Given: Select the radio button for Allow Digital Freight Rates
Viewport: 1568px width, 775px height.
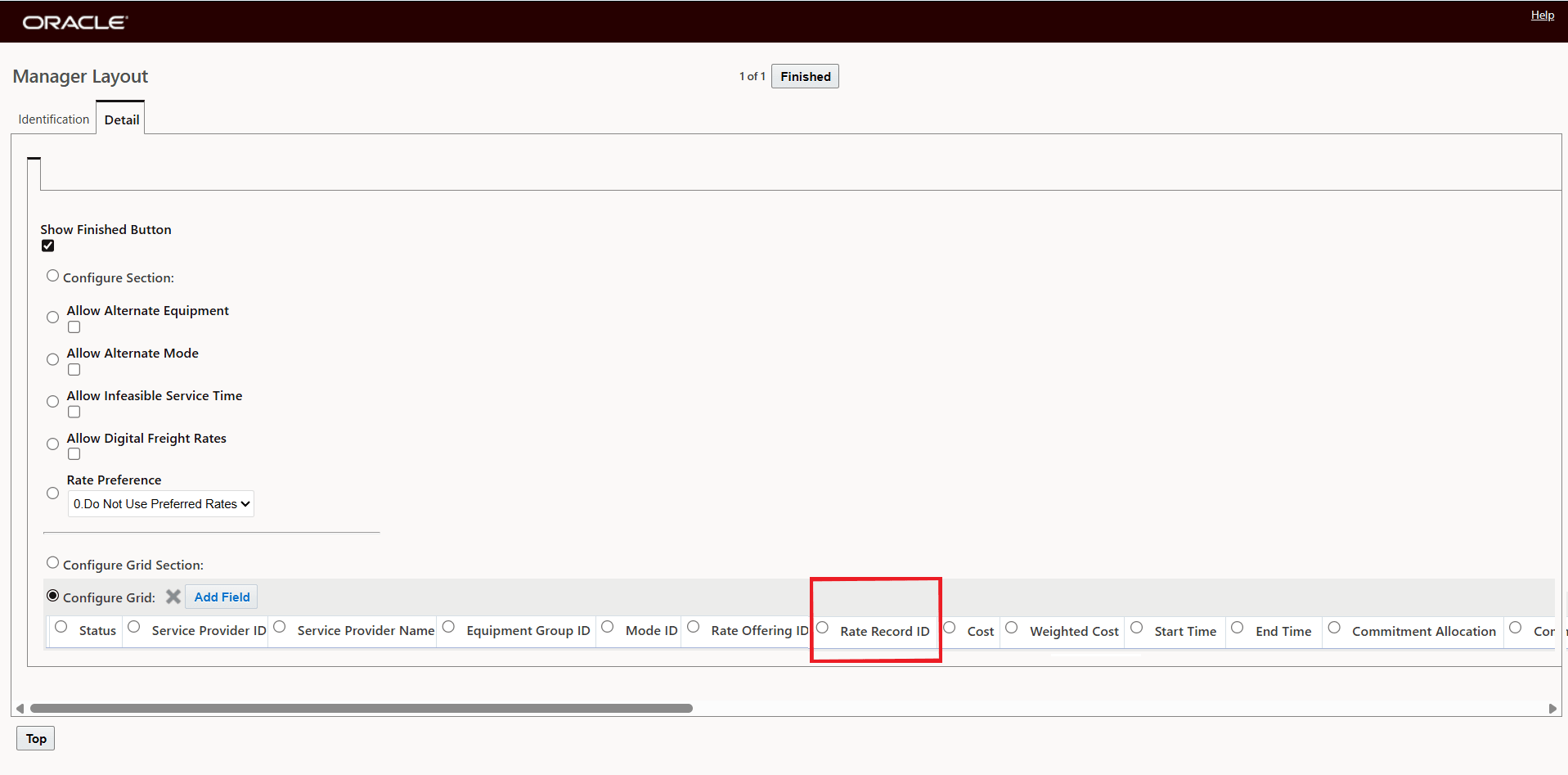Looking at the screenshot, I should click(53, 444).
